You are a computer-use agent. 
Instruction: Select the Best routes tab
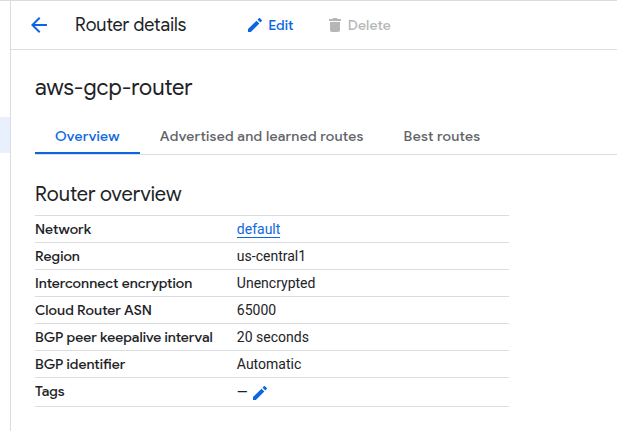click(x=441, y=136)
